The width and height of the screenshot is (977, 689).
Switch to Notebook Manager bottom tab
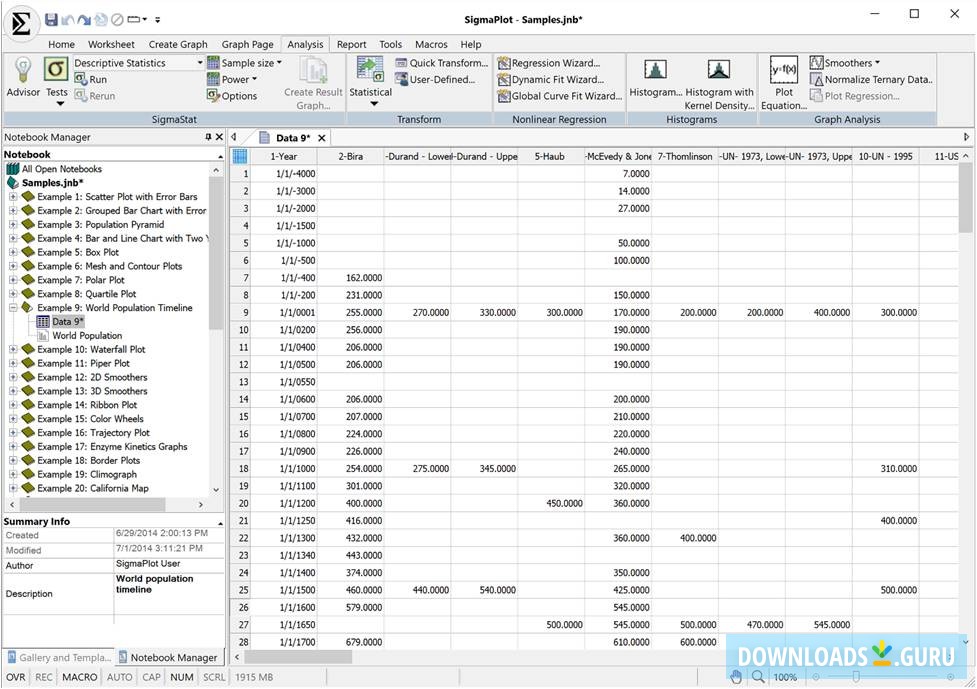pos(168,657)
